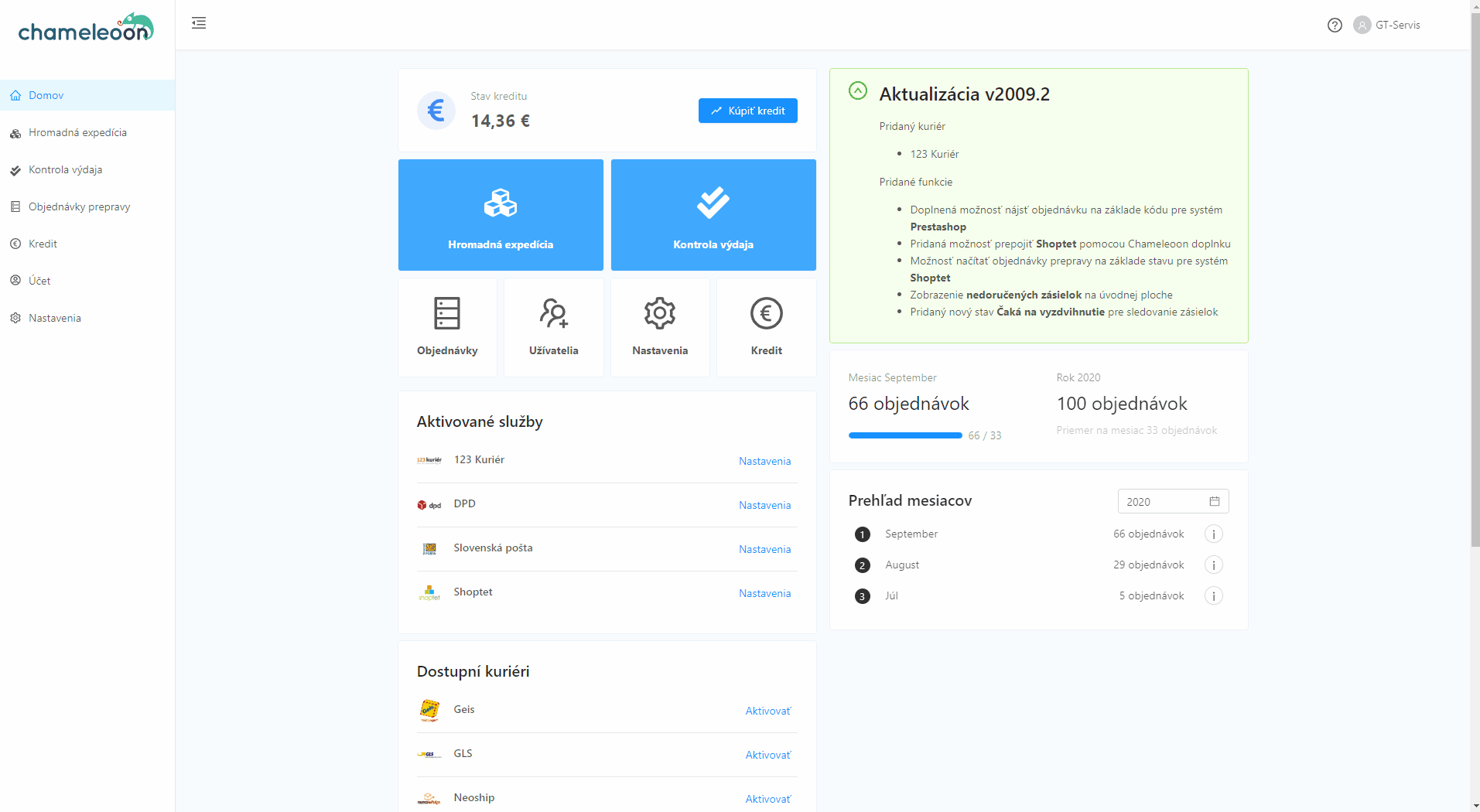Click the Júl row badge 3
The width and height of the screenshot is (1480, 812).
coord(863,596)
